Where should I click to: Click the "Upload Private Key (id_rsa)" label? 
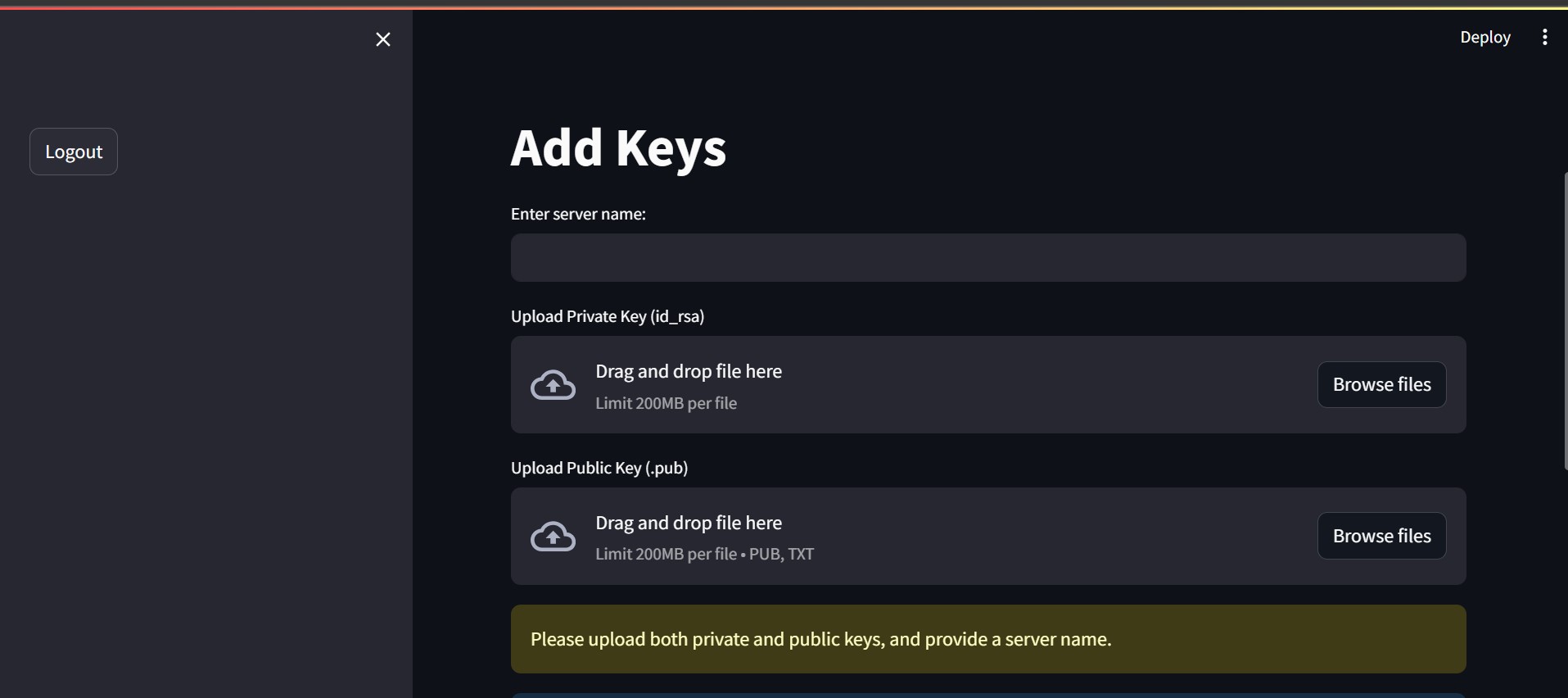(x=608, y=316)
